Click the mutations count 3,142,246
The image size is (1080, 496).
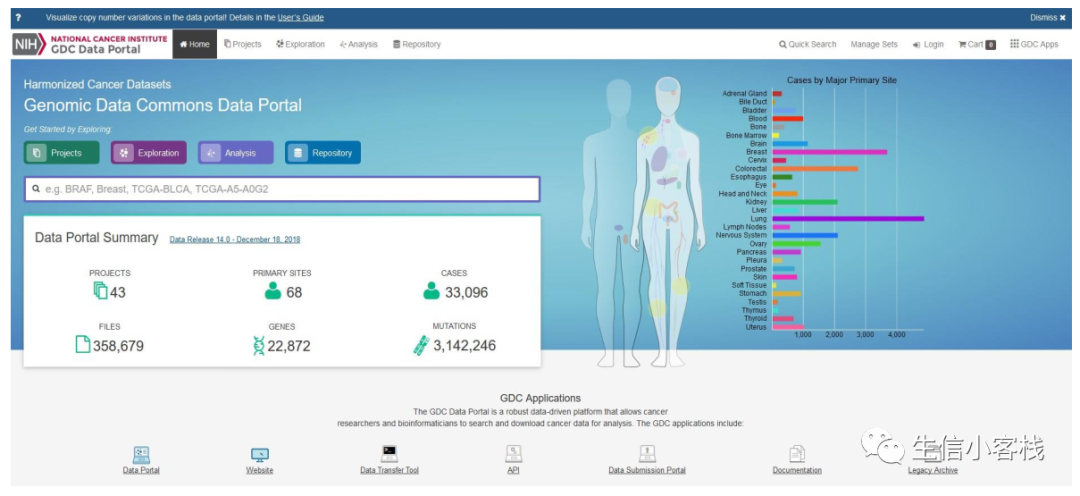point(464,346)
